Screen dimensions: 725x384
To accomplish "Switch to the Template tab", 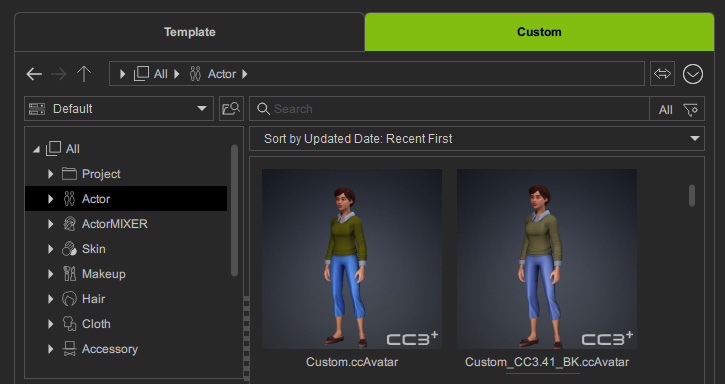I will [190, 32].
